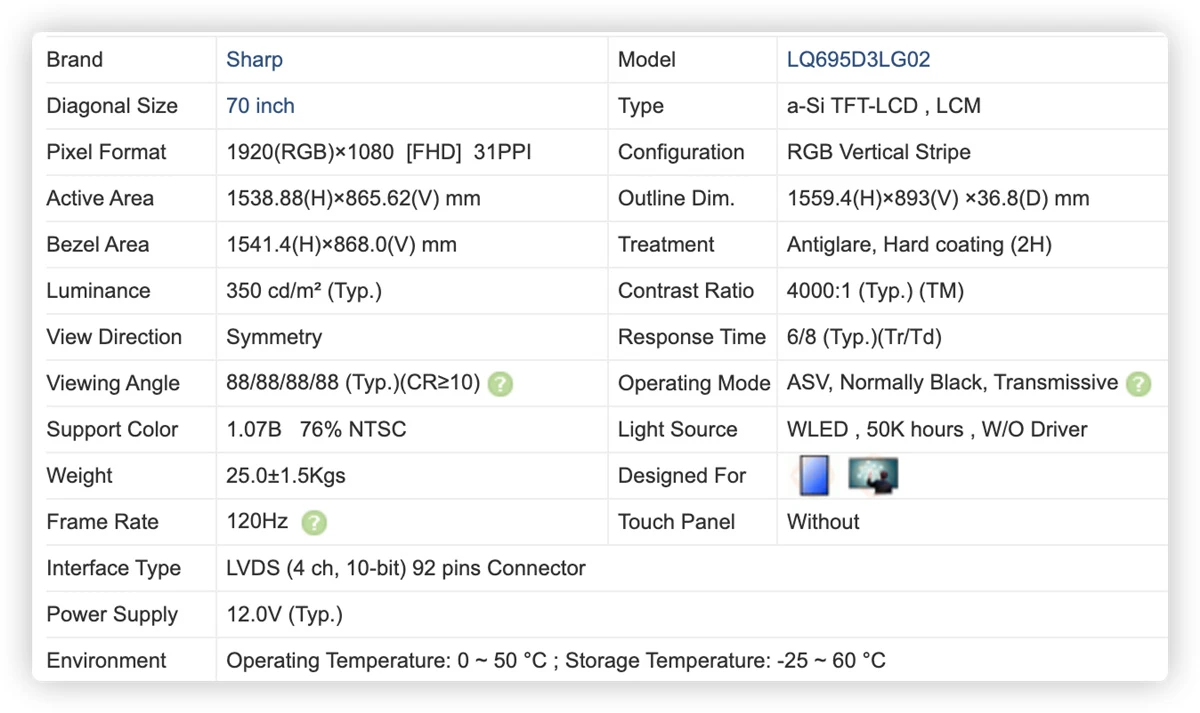Click the View Direction label
Screen dimensions: 1200x713
click(x=114, y=337)
